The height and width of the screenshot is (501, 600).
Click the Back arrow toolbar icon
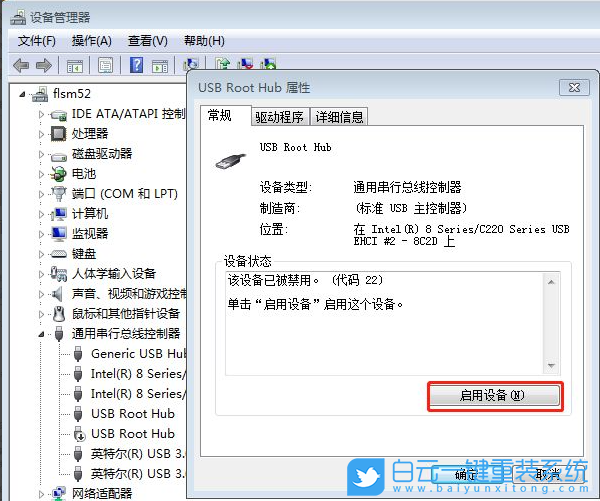click(x=21, y=65)
